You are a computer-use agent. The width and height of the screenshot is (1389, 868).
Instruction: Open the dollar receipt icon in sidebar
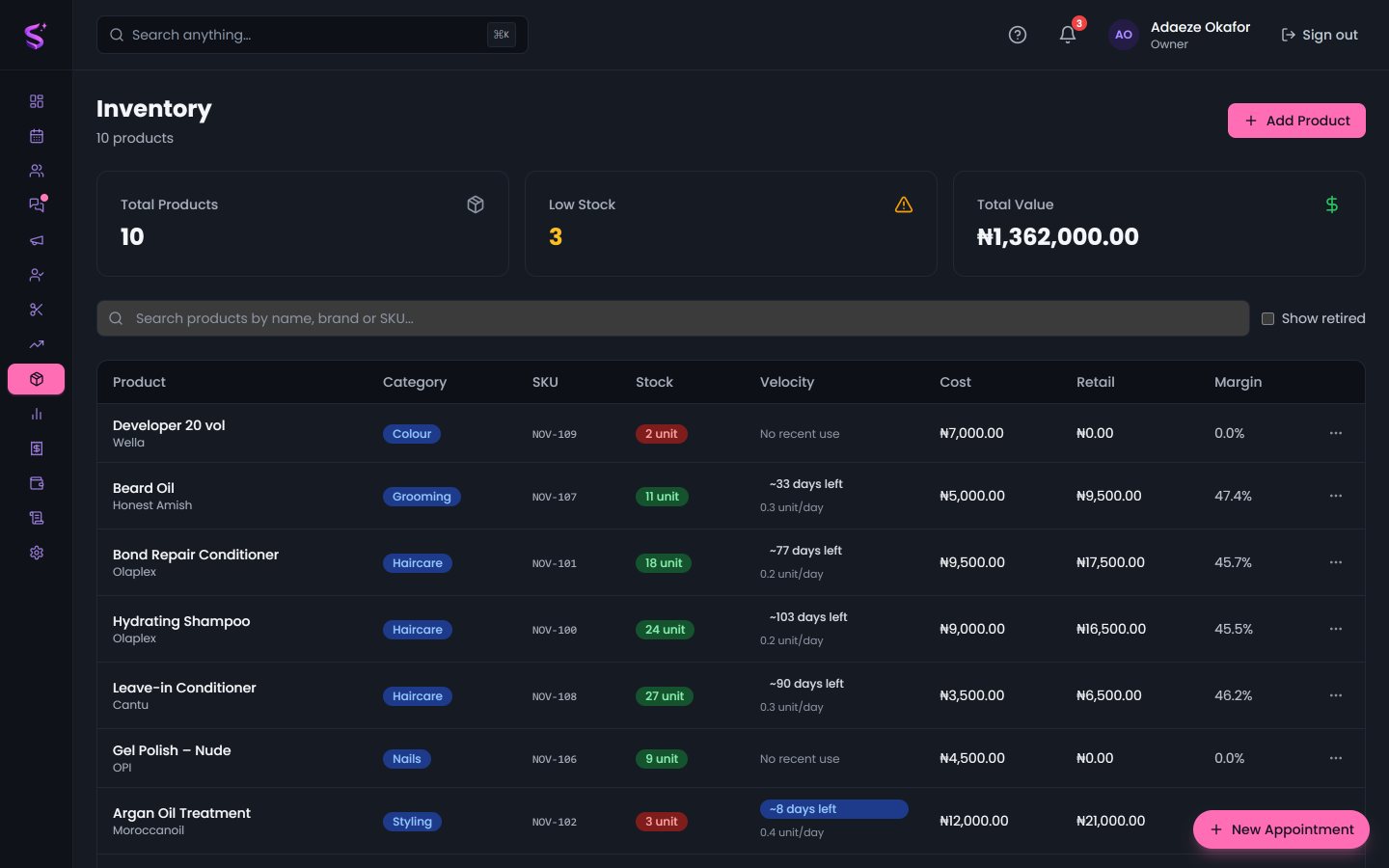coord(37,448)
